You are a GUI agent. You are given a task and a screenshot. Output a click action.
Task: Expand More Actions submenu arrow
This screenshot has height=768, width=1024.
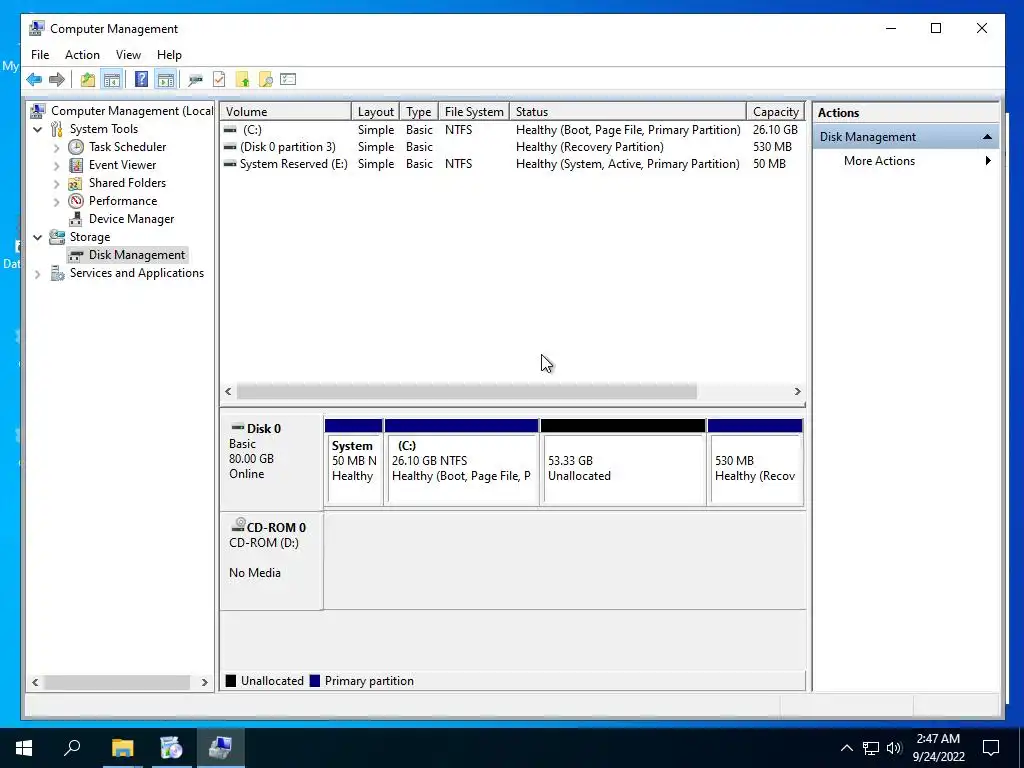[988, 161]
